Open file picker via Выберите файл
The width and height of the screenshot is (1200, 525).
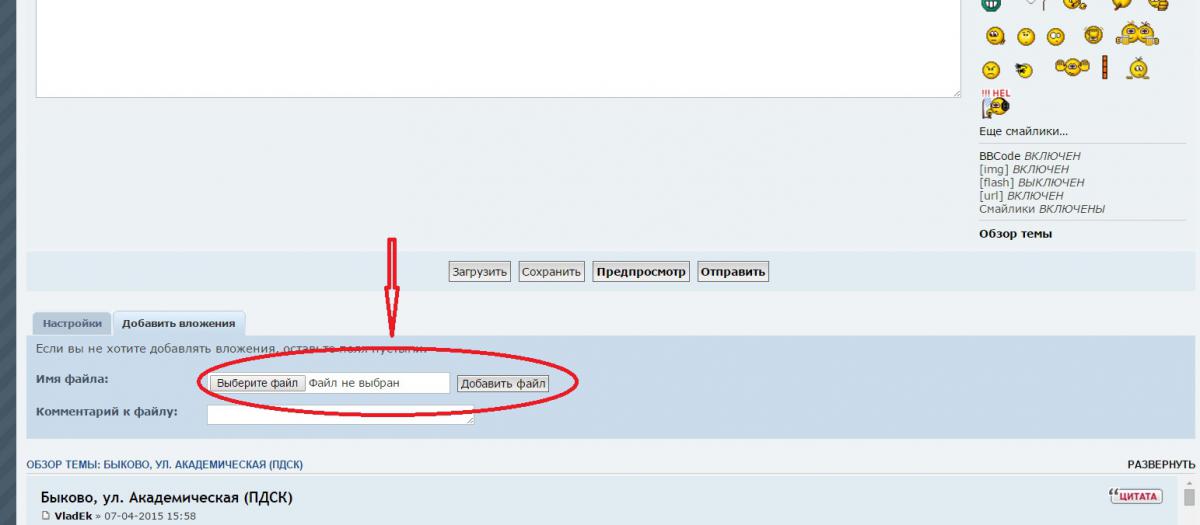click(x=257, y=383)
